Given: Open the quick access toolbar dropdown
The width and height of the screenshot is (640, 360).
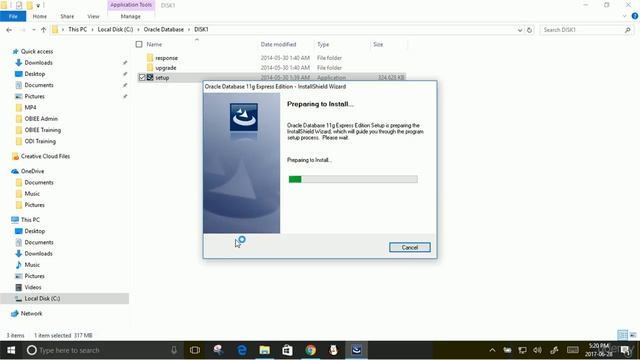Looking at the screenshot, I should point(38,6).
